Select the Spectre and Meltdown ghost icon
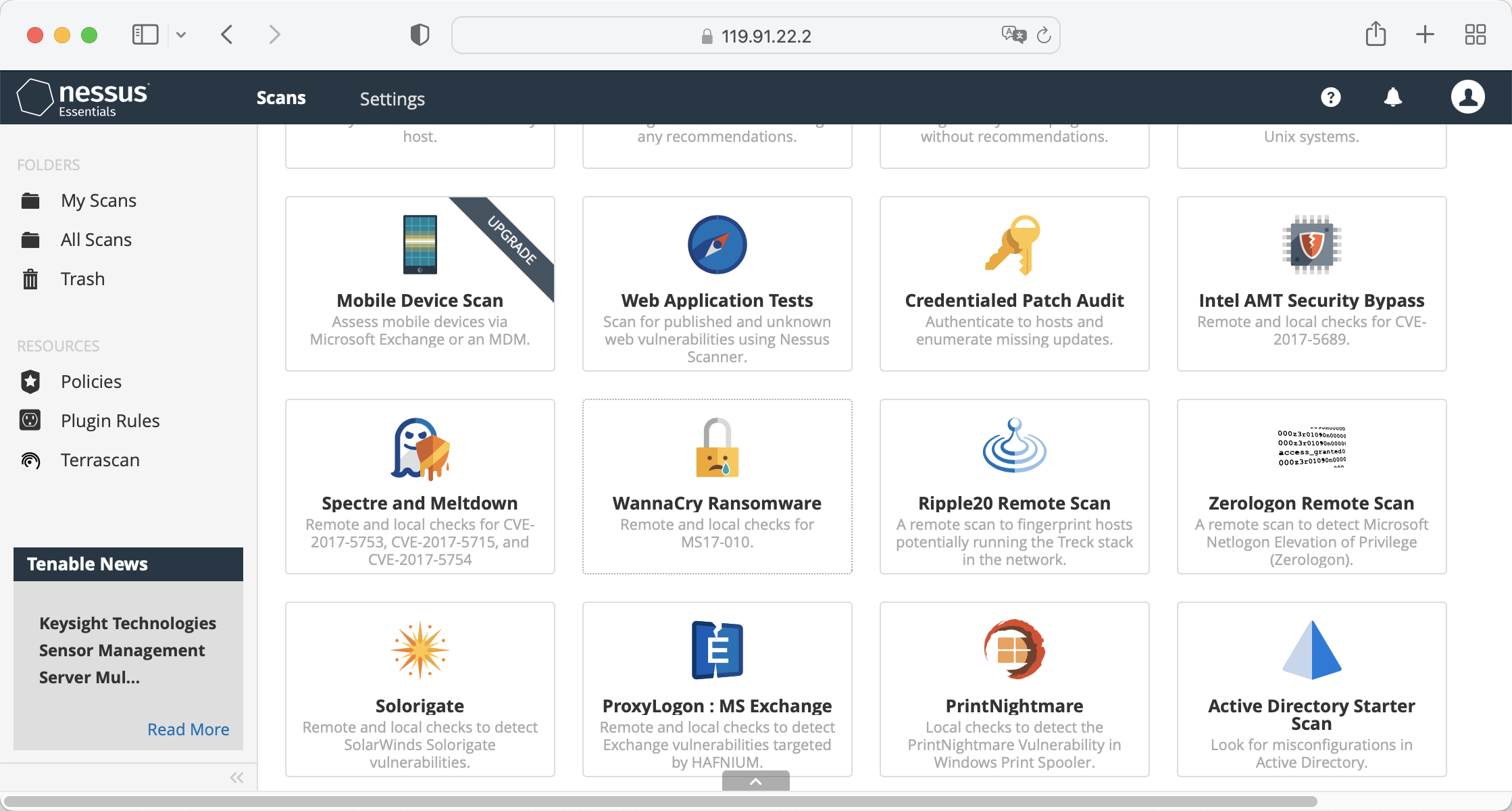This screenshot has height=811, width=1512. pyautogui.click(x=420, y=449)
